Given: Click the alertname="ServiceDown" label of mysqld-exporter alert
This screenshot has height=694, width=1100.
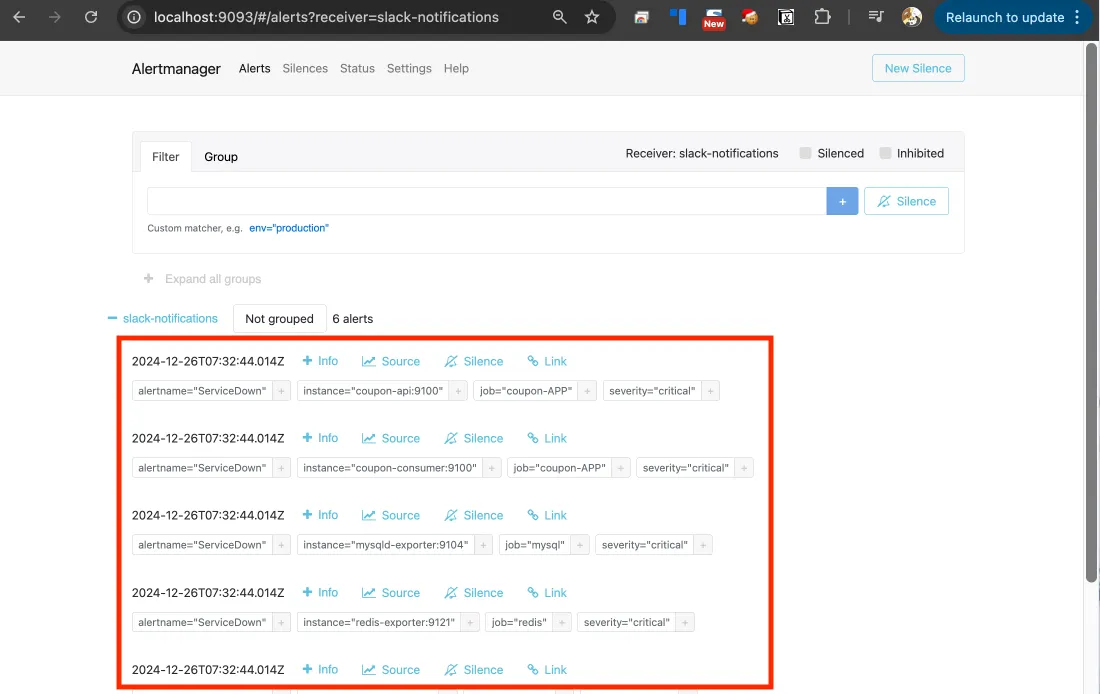Looking at the screenshot, I should (x=202, y=545).
